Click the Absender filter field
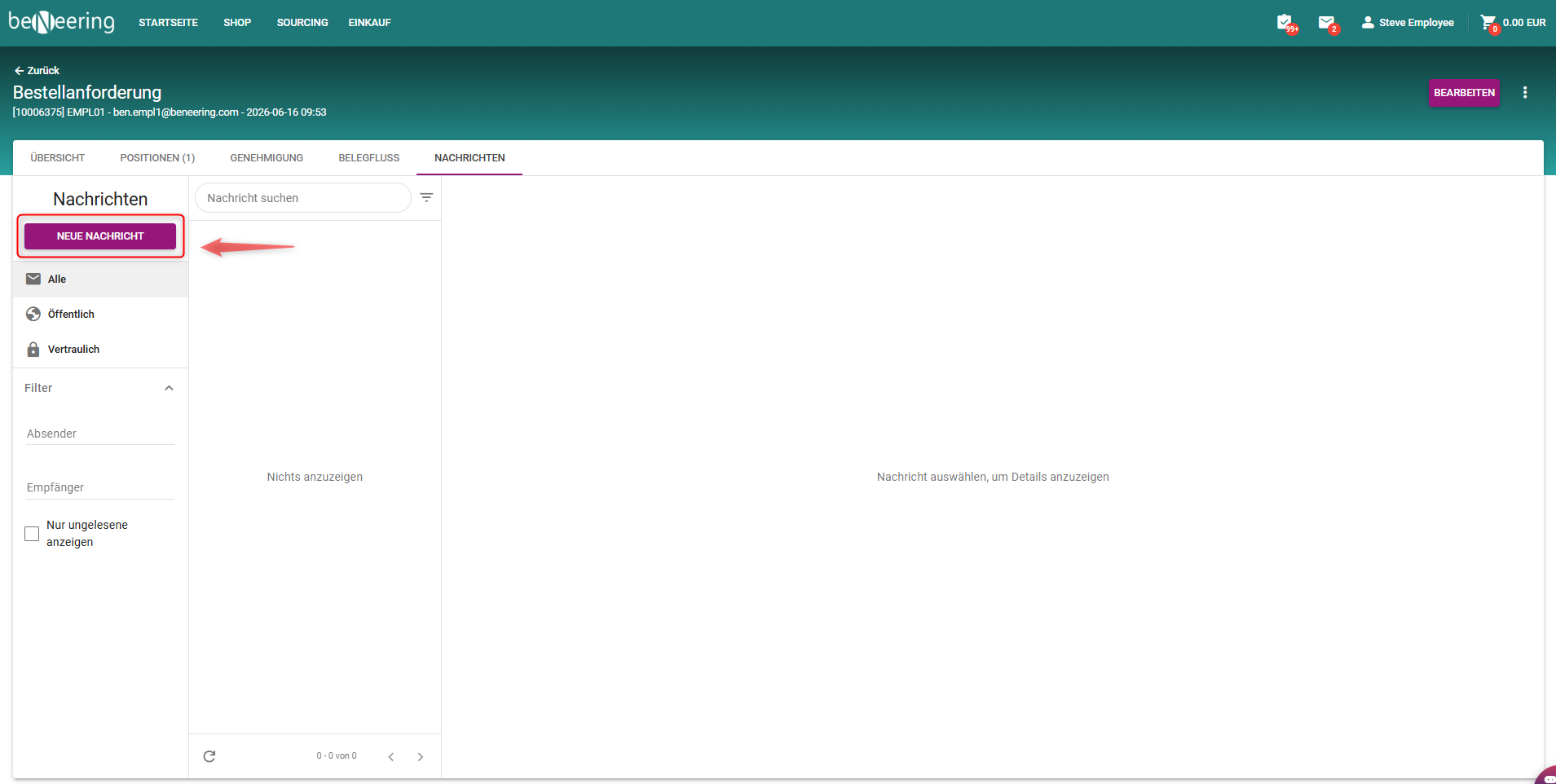 pyautogui.click(x=100, y=434)
